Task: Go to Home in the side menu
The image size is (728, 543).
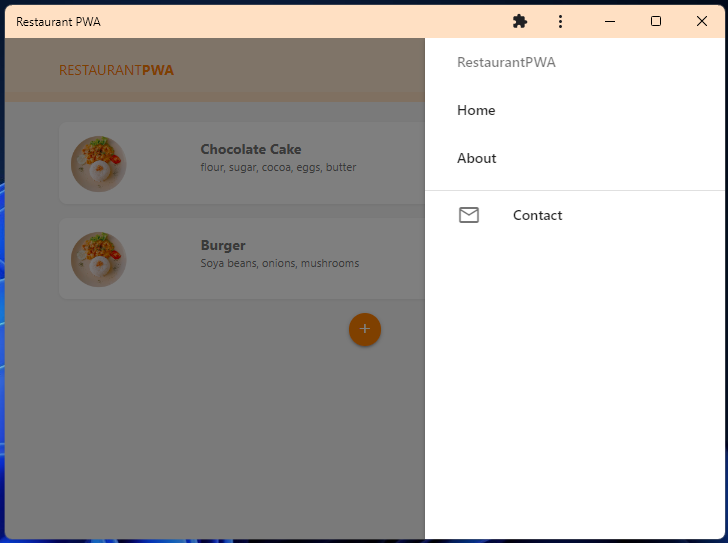Action: click(x=575, y=110)
